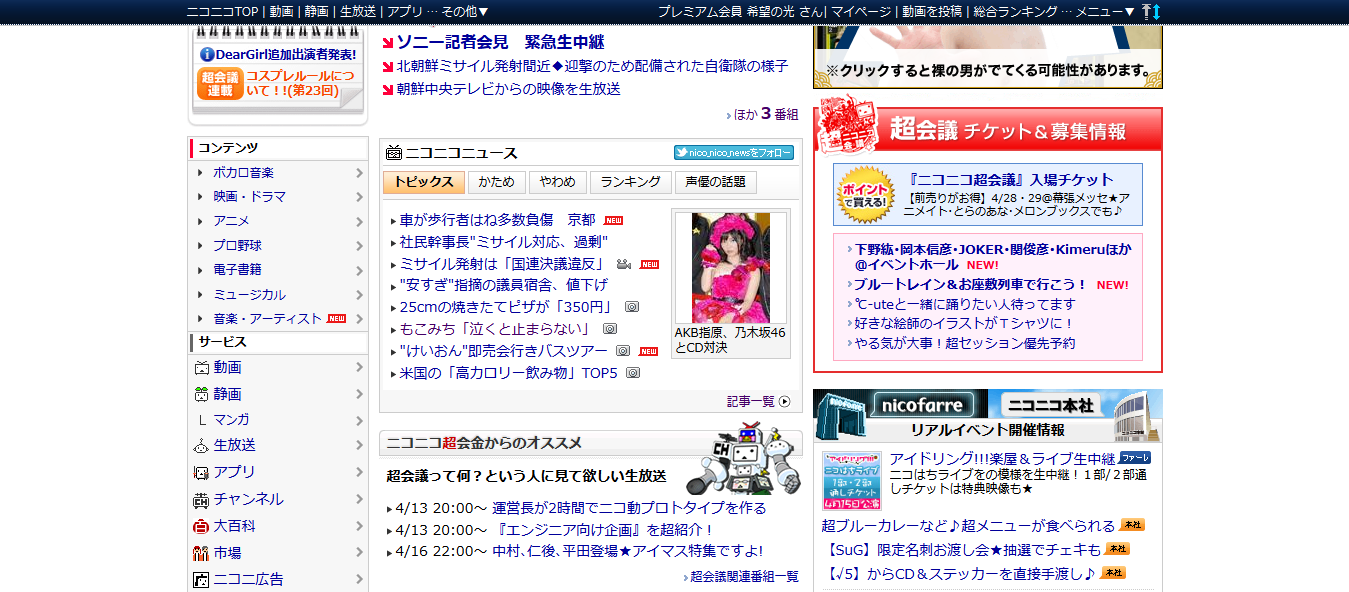
Task: Expand the ボカロ音楽 category chevron
Action: pos(359,172)
